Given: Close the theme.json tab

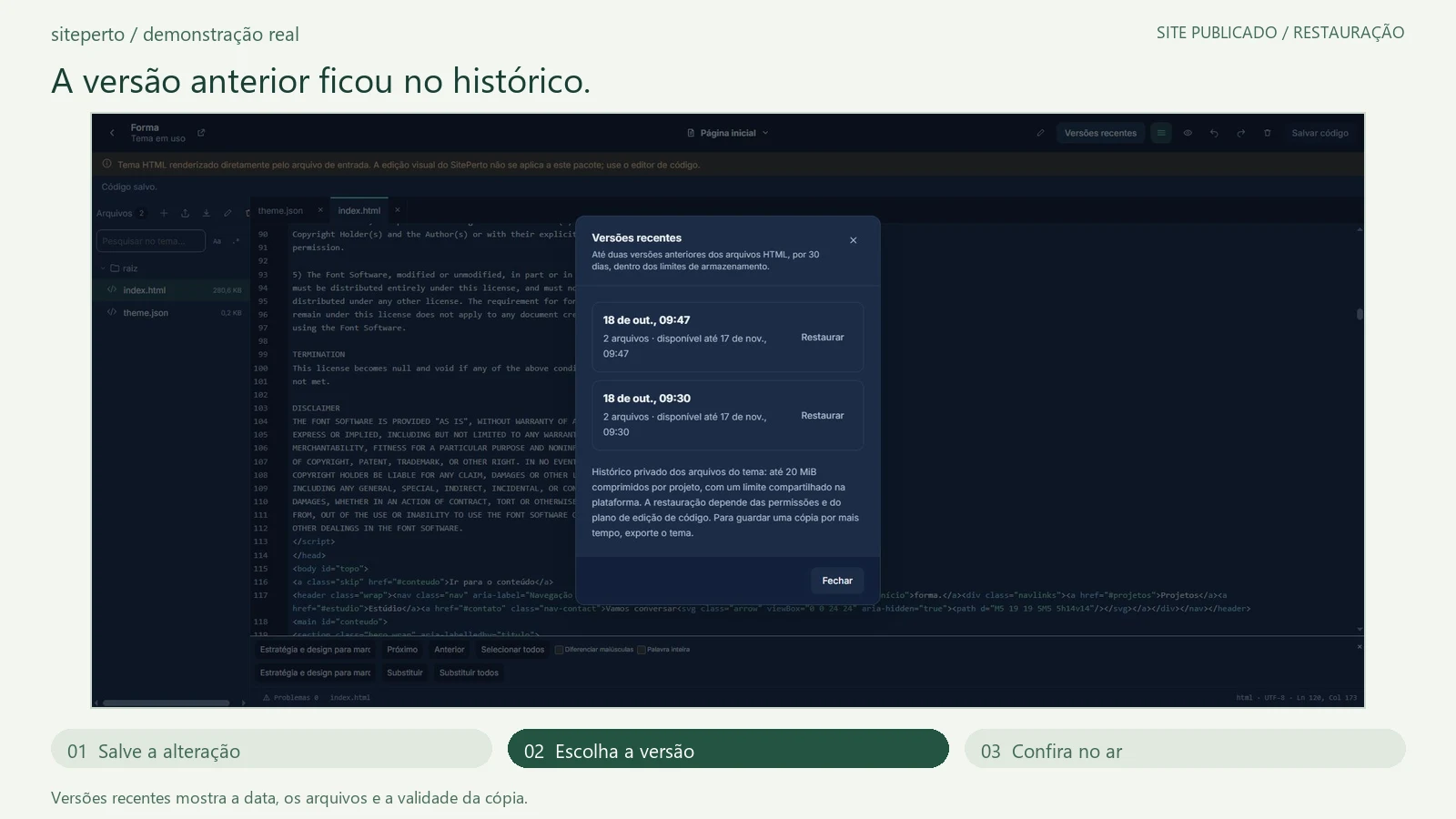Looking at the screenshot, I should 320,210.
